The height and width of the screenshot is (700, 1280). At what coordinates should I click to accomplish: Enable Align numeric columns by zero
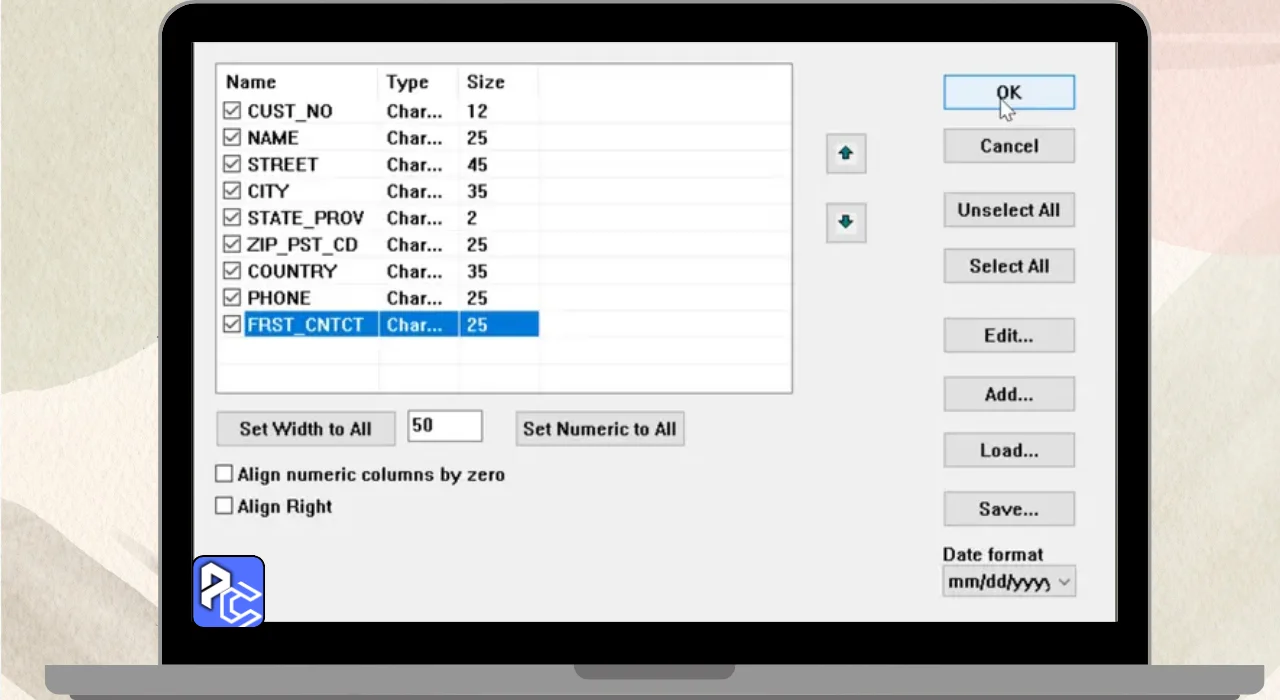tap(225, 474)
